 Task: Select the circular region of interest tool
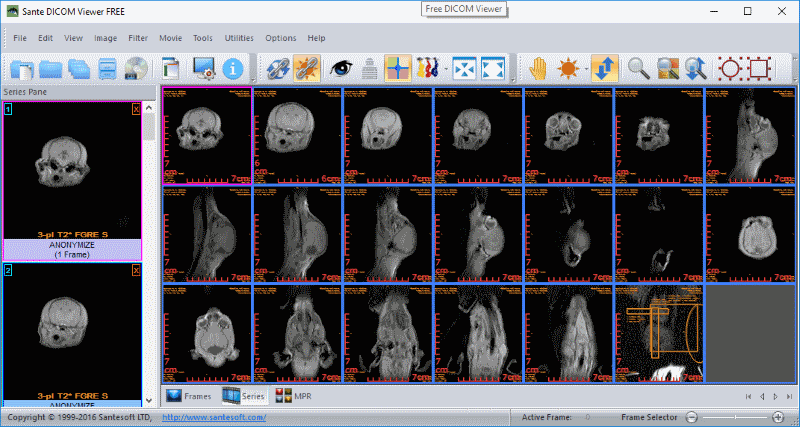click(x=730, y=68)
